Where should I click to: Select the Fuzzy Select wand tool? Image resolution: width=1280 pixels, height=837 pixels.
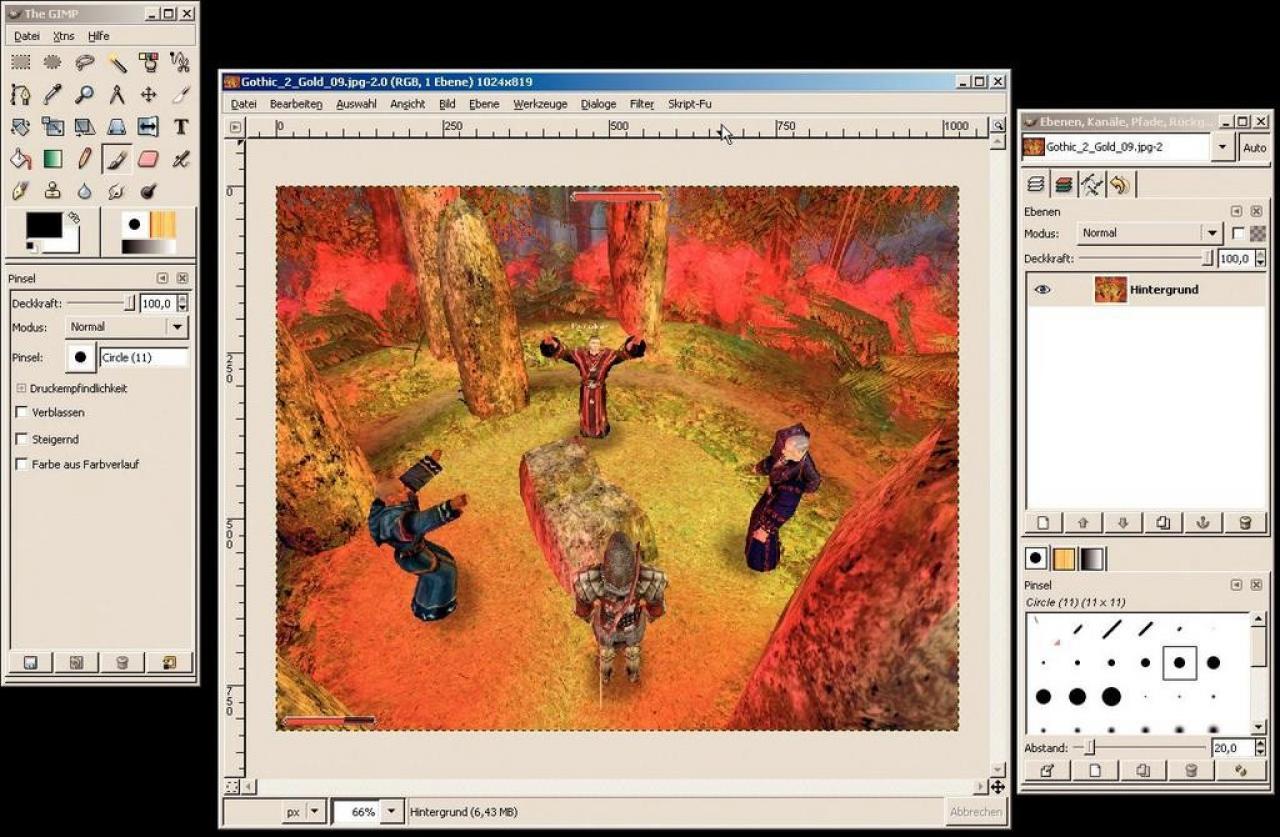116,63
